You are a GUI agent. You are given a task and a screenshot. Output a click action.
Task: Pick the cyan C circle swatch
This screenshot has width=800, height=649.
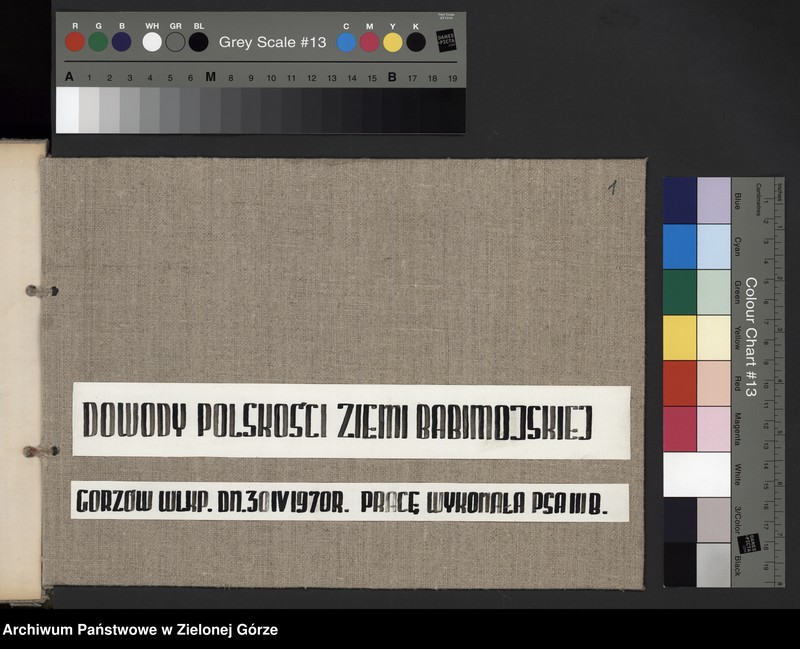pos(346,42)
